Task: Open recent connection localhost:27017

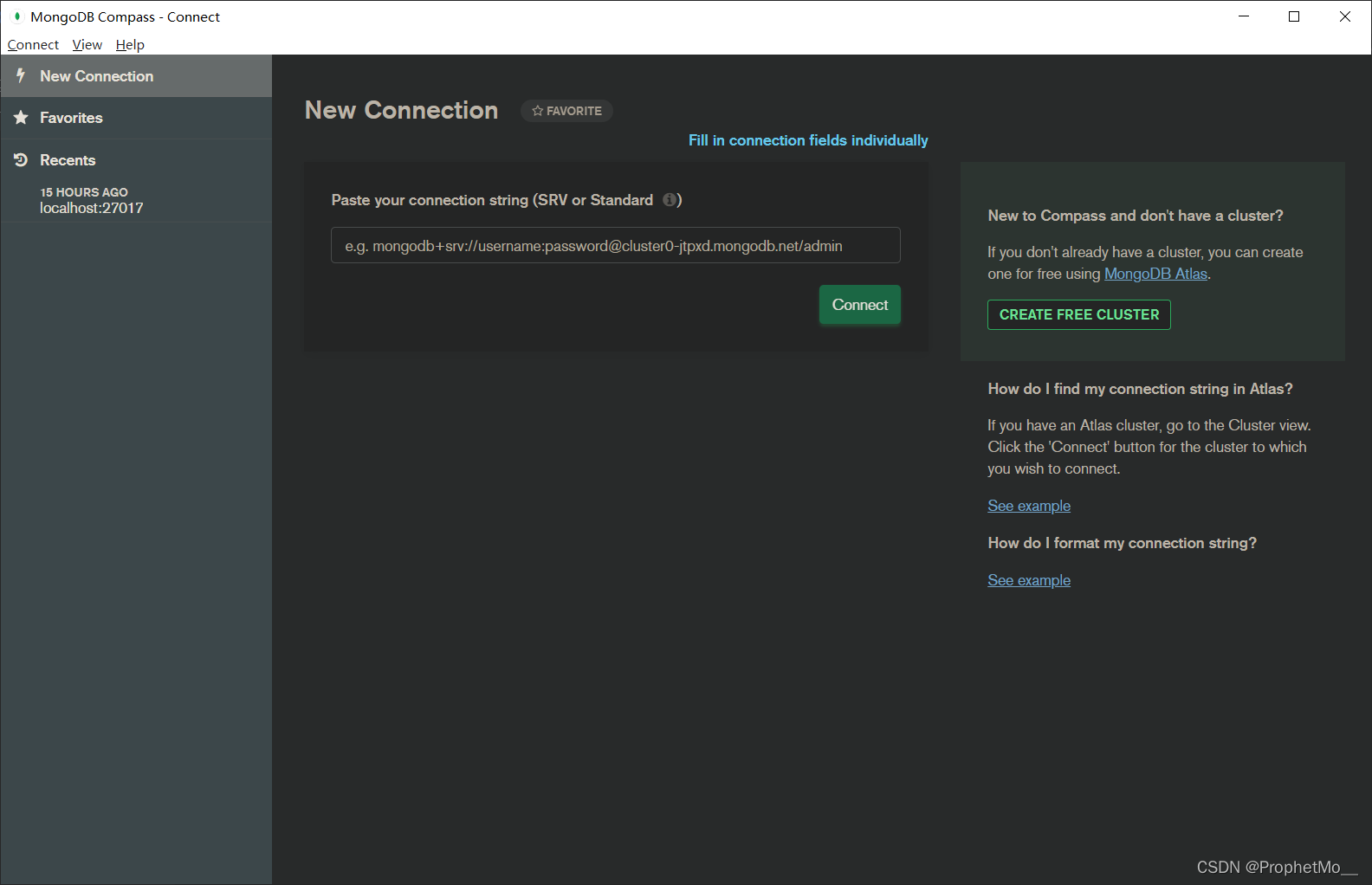Action: pyautogui.click(x=92, y=209)
